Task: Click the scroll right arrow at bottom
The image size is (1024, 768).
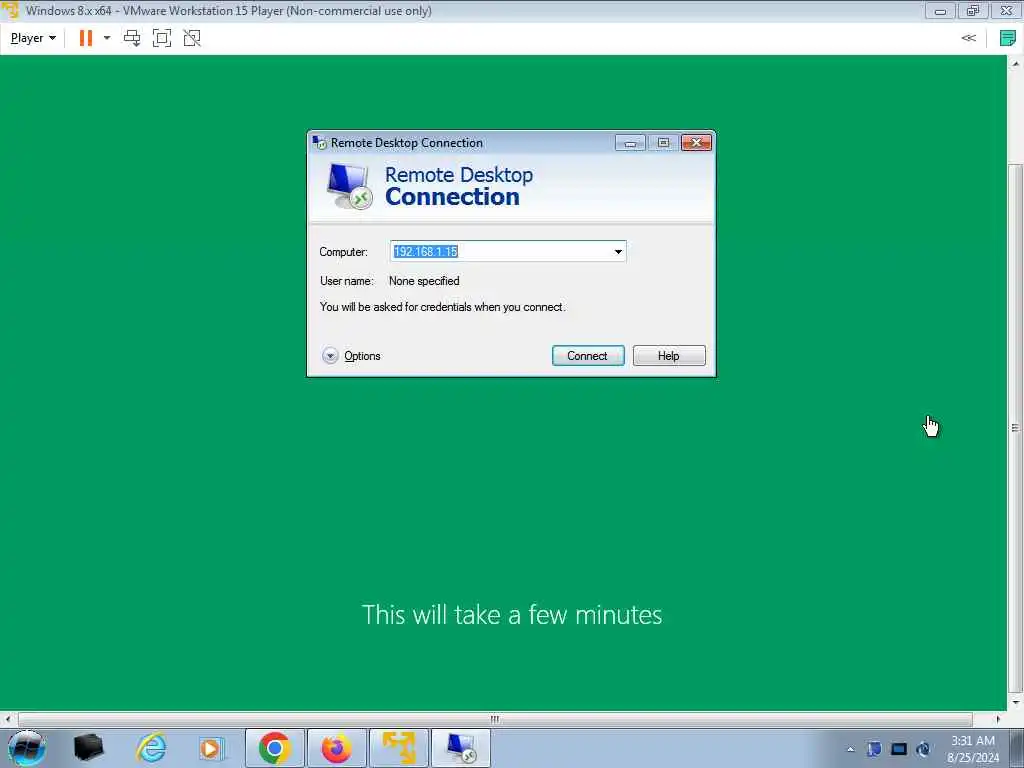Action: coord(998,719)
